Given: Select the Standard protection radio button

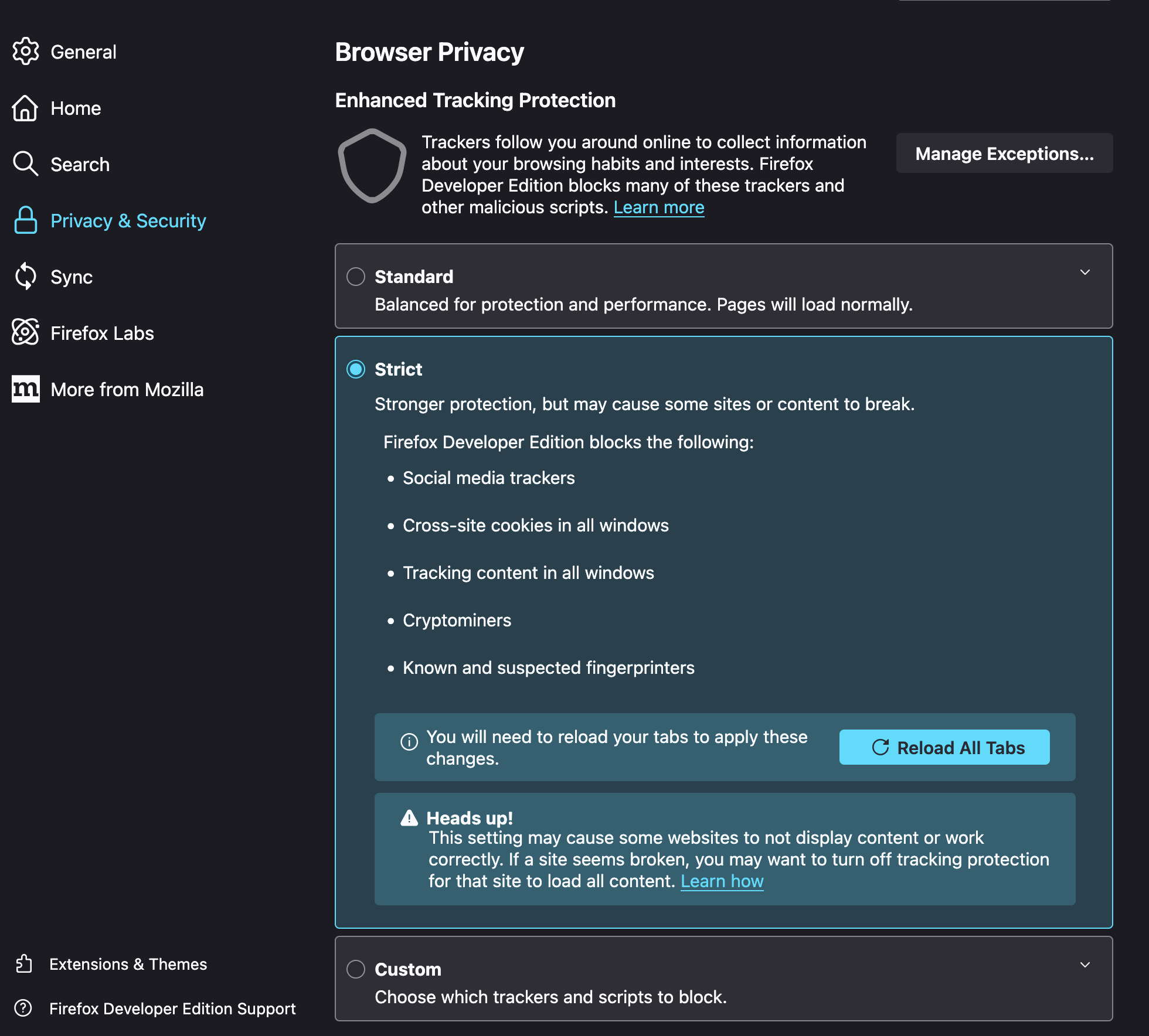Looking at the screenshot, I should (356, 277).
